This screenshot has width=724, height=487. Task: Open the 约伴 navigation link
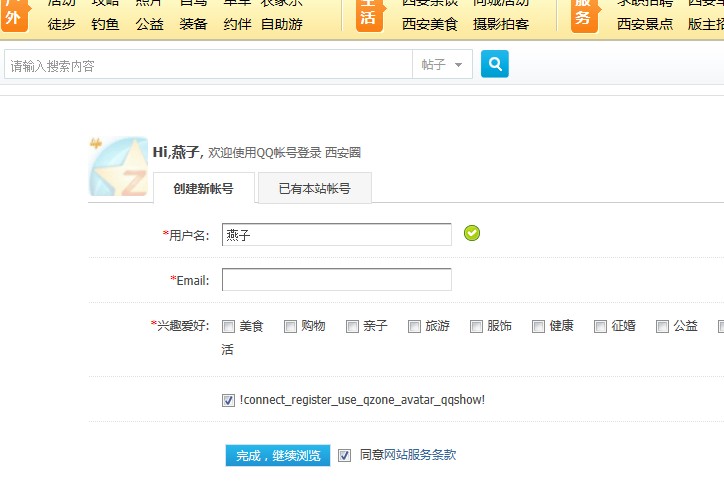237,24
